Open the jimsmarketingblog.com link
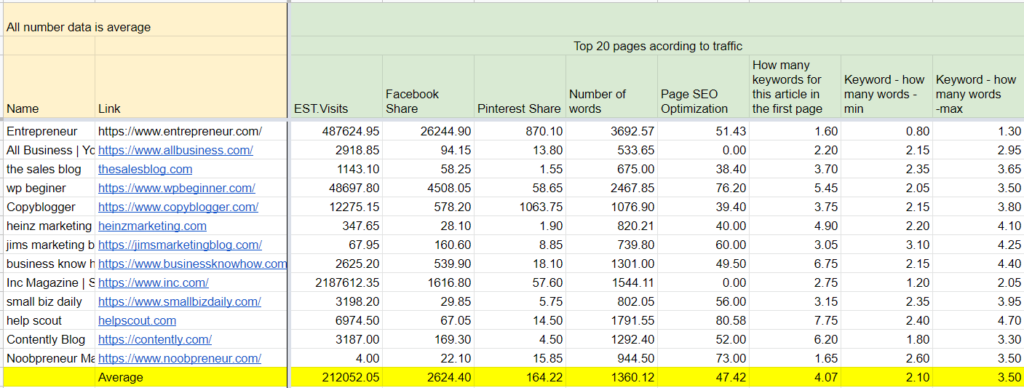Screen dimensions: 1024x388 180,245
